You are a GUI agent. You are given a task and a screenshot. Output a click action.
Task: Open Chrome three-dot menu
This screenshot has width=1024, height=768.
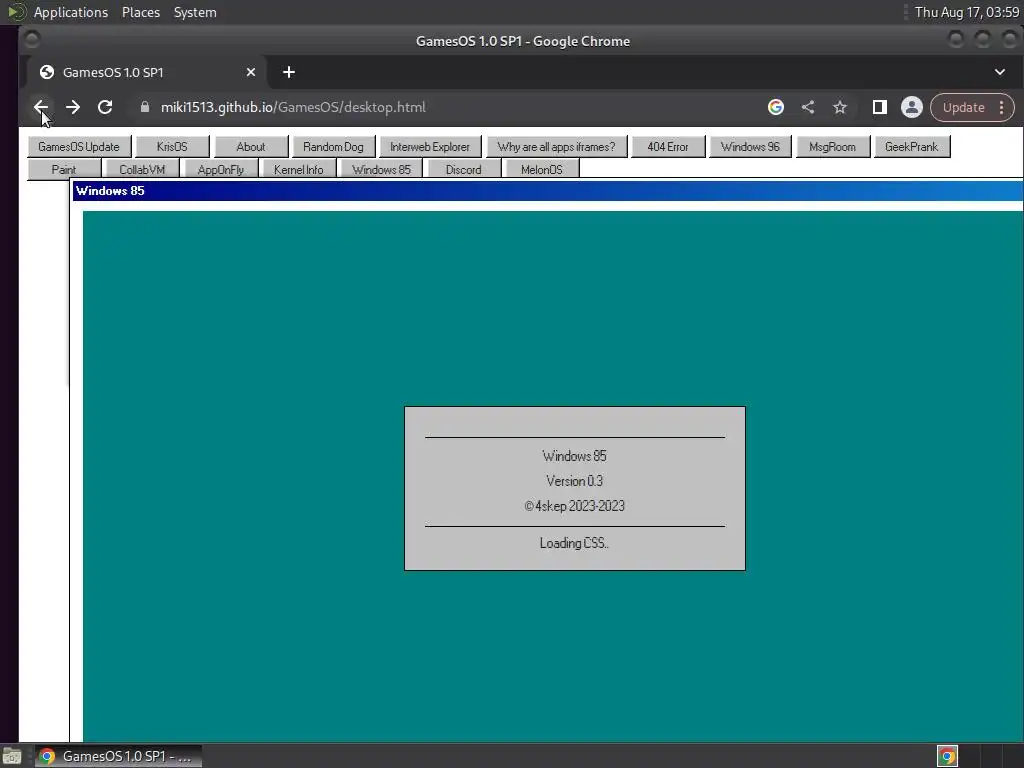(x=1002, y=107)
